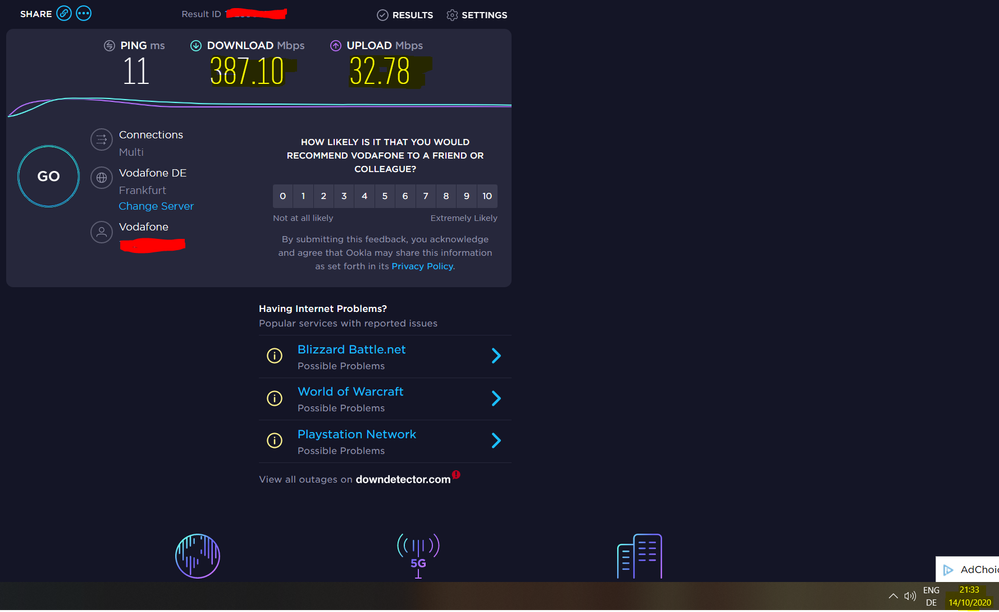Rate recommendation as 0
This screenshot has height=612, width=999.
click(x=283, y=196)
